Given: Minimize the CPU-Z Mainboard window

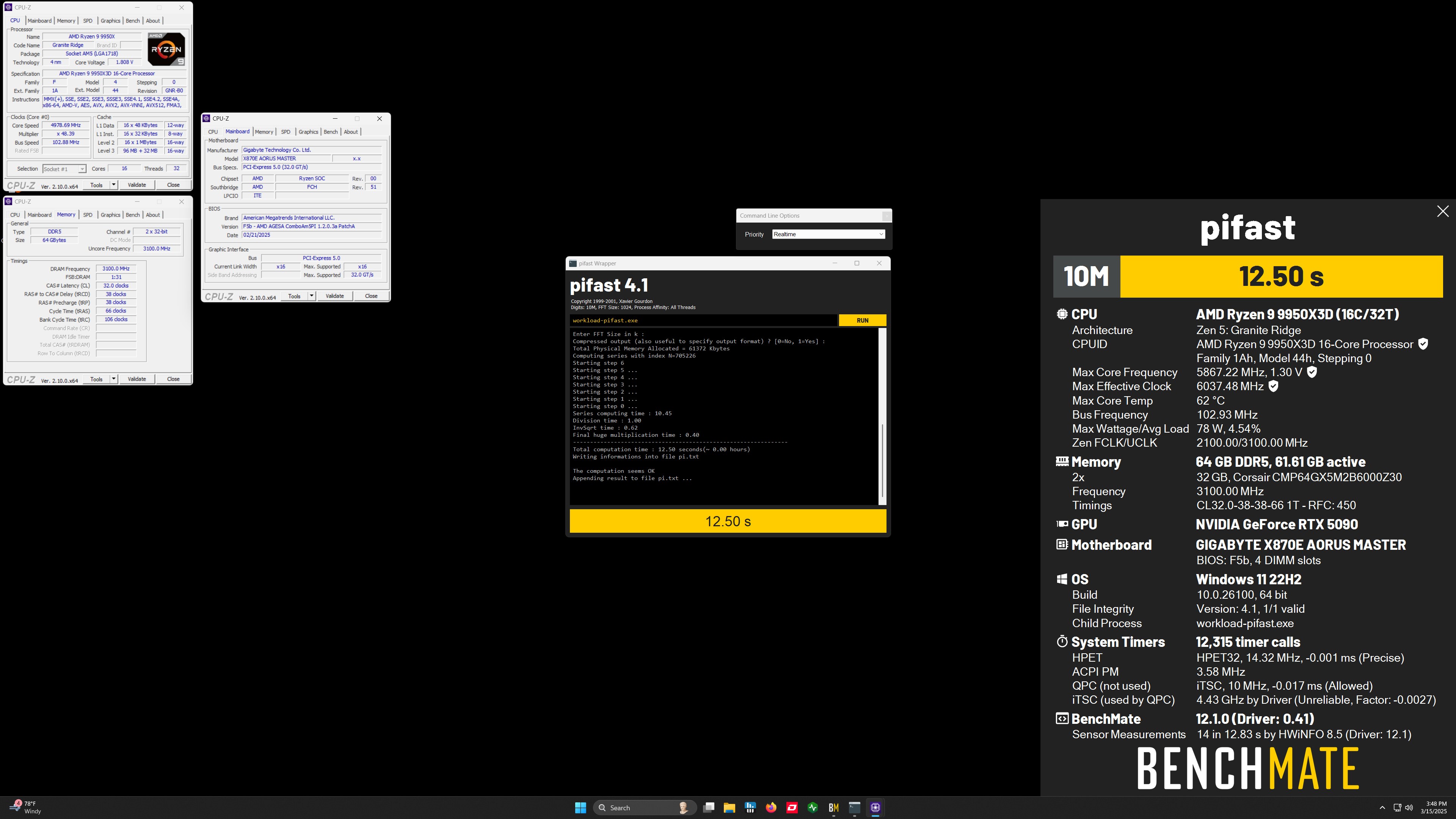Looking at the screenshot, I should 335,119.
